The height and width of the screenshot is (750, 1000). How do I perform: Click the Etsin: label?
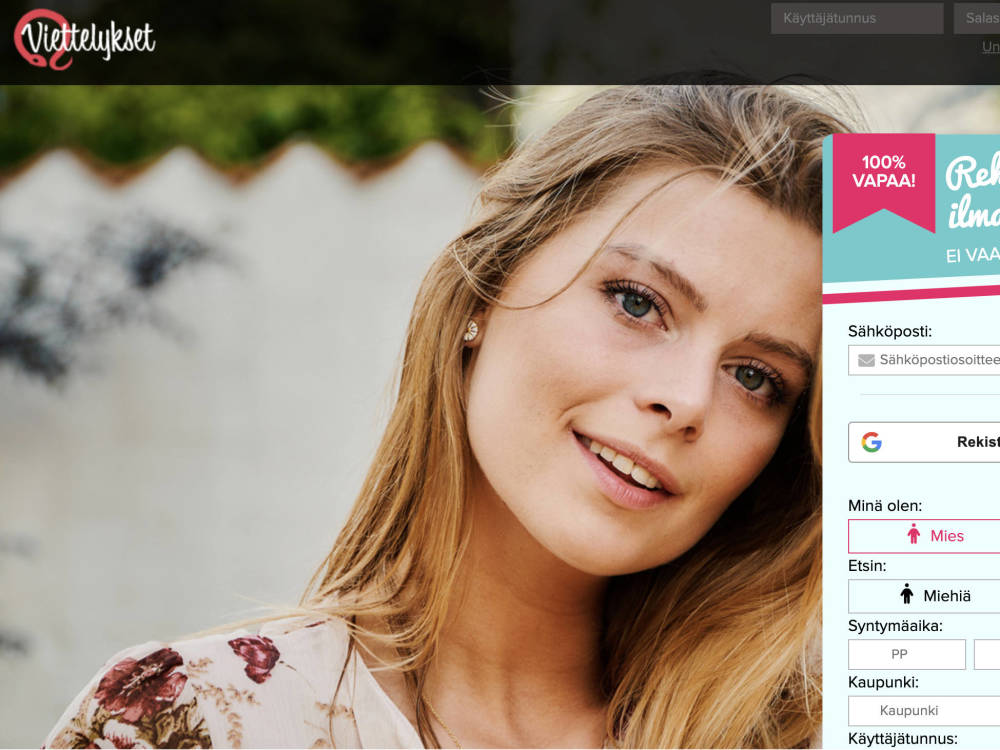tap(867, 566)
